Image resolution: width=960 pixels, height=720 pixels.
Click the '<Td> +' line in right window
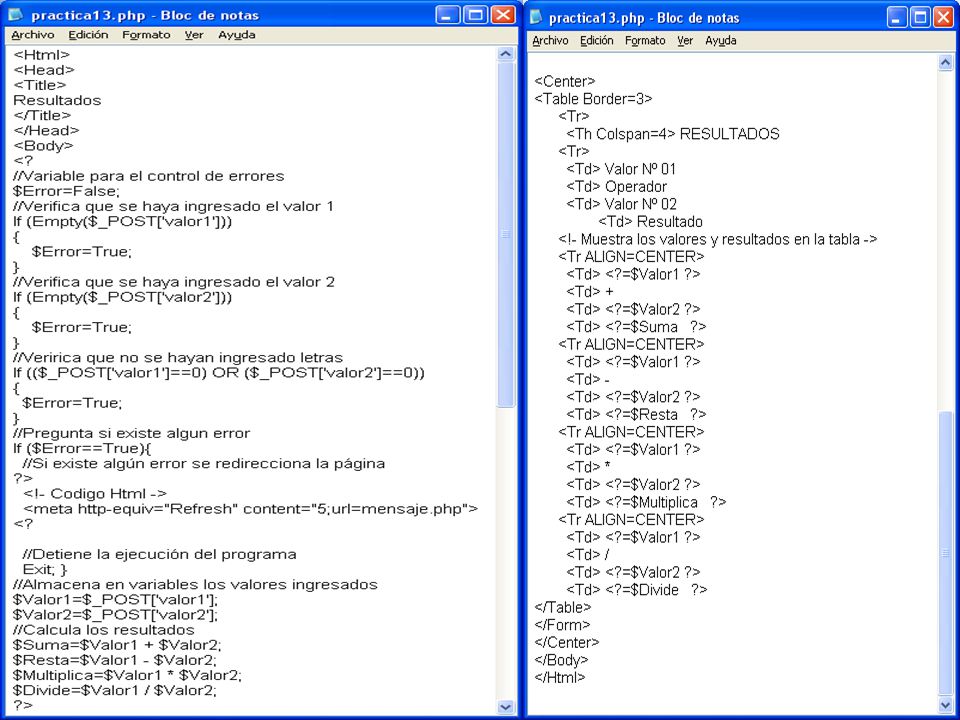[x=590, y=291]
